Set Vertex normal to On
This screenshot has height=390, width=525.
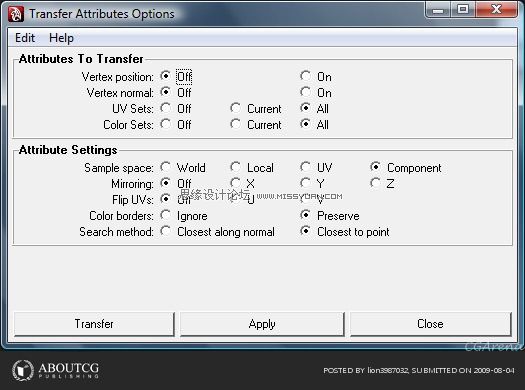tap(305, 92)
